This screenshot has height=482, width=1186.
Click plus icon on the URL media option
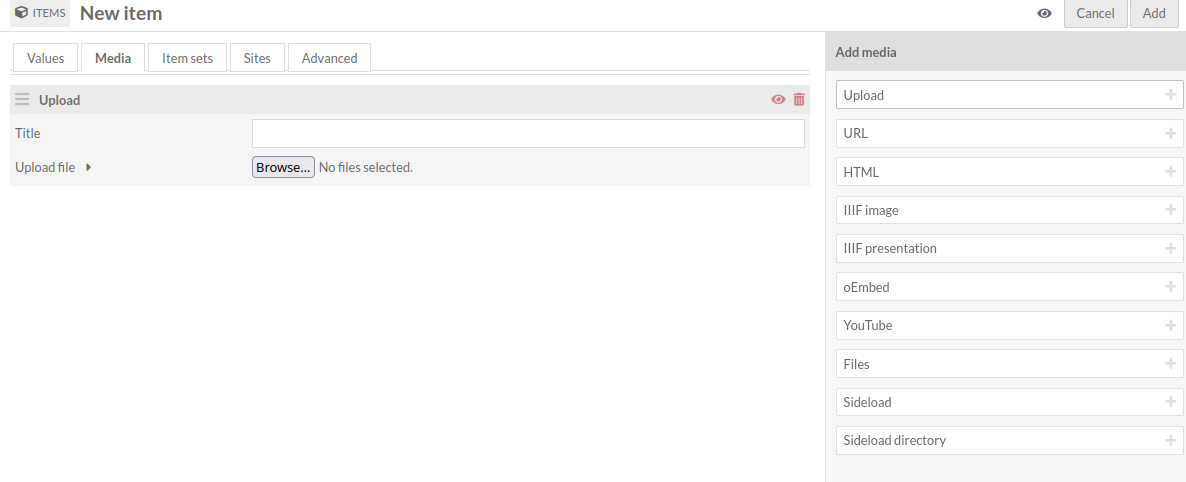1170,133
